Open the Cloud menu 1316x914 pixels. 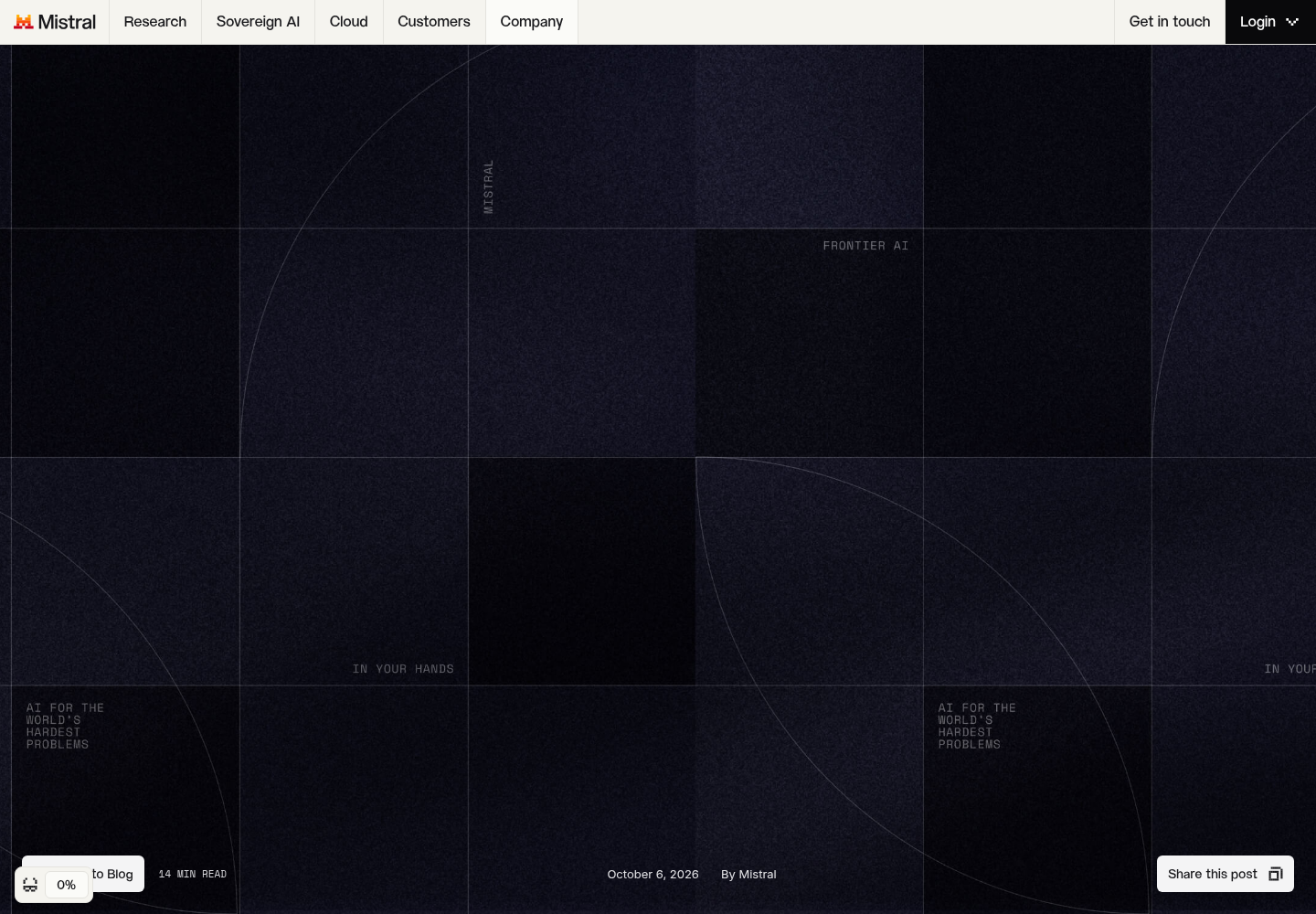pos(349,22)
